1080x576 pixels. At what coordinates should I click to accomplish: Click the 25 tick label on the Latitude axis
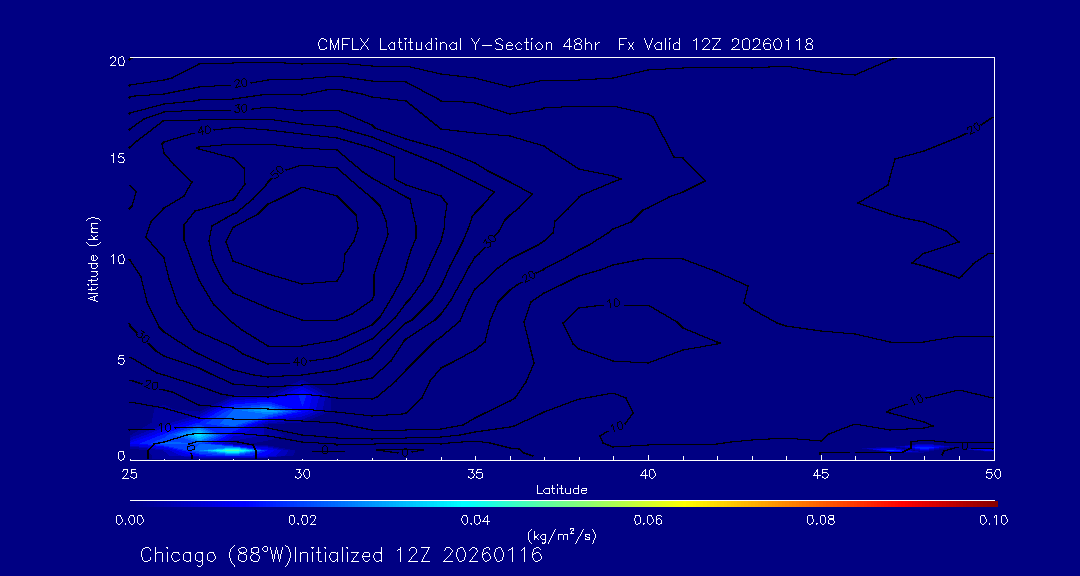pos(129,472)
